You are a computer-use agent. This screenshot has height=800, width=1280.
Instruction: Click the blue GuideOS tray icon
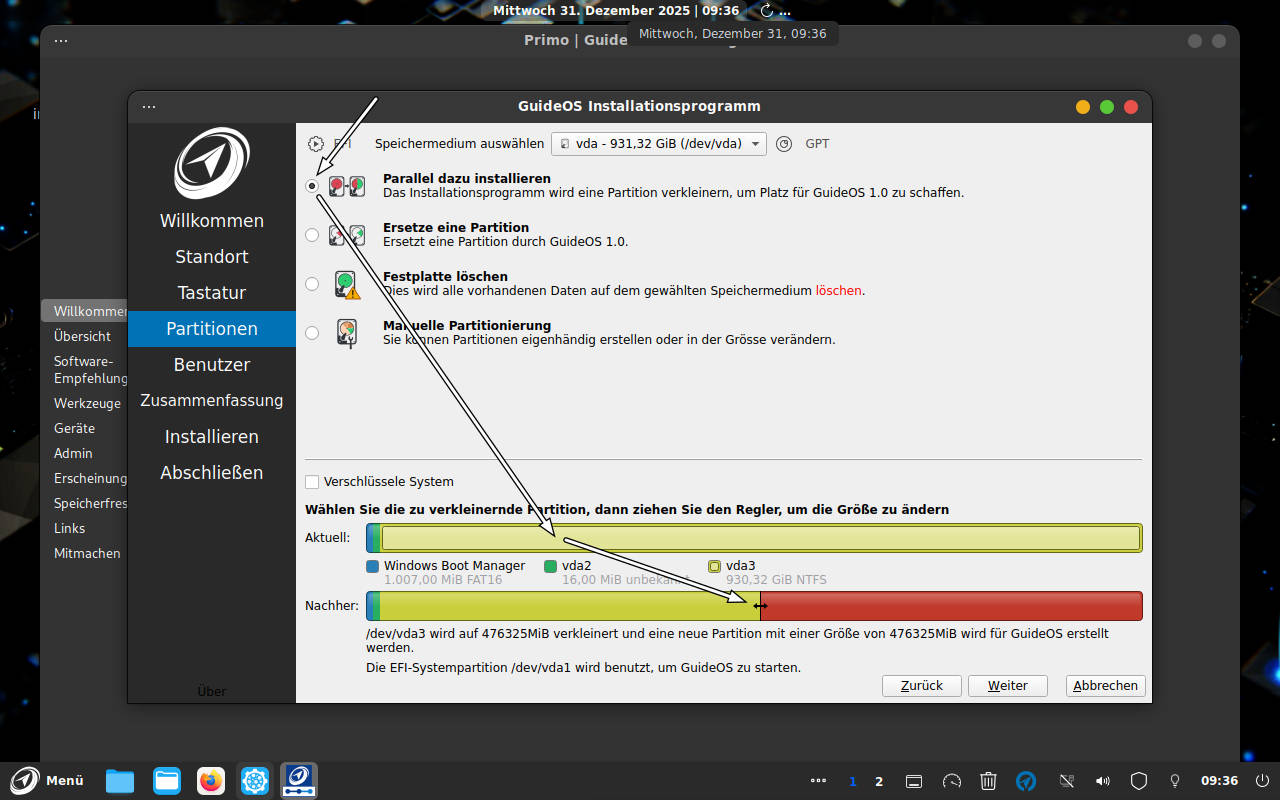[1026, 781]
